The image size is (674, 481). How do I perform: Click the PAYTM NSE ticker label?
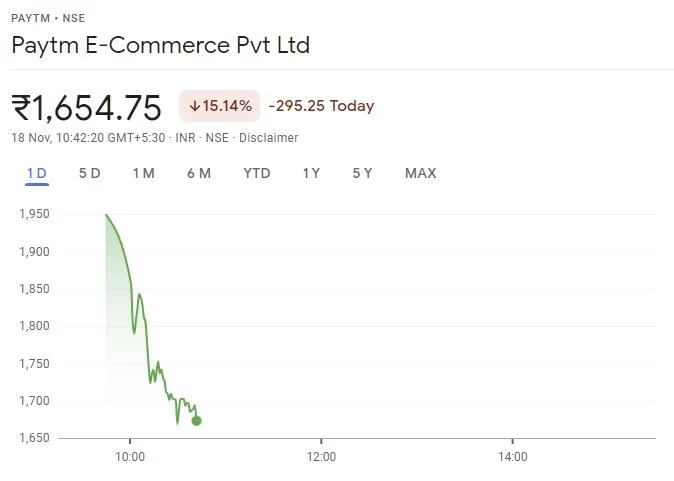pyautogui.click(x=48, y=17)
